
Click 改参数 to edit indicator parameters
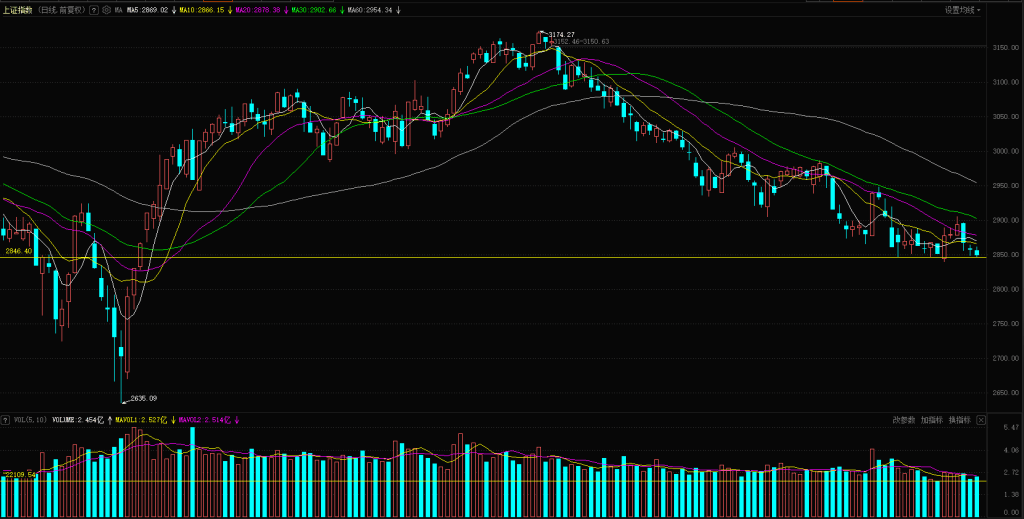tap(904, 420)
